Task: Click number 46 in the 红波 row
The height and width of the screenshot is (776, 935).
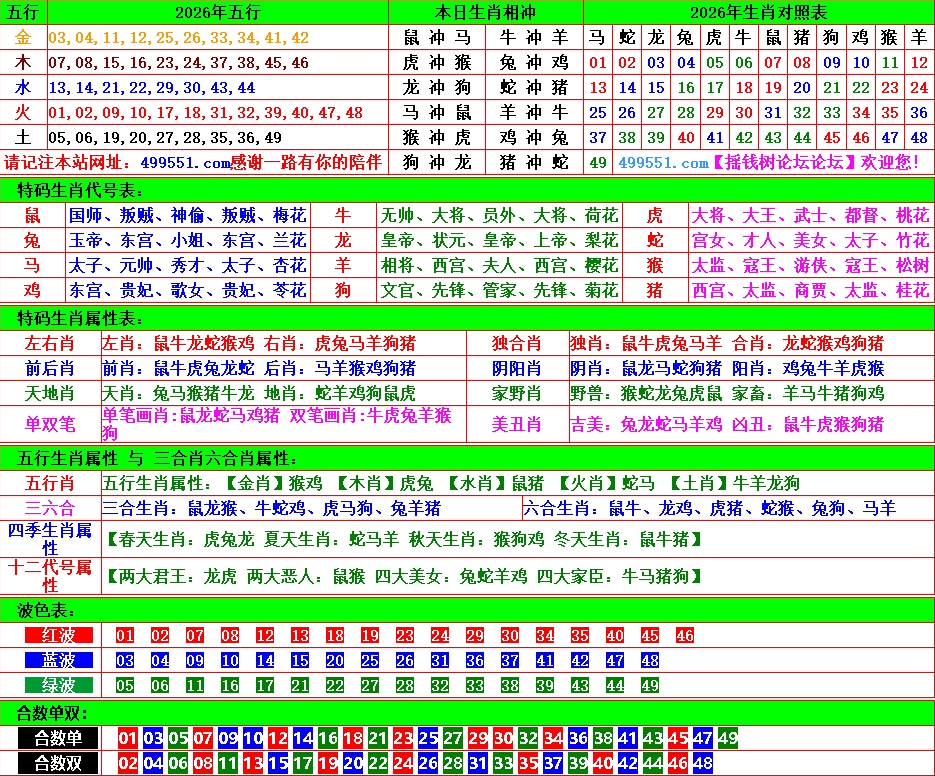Action: pyautogui.click(x=684, y=635)
